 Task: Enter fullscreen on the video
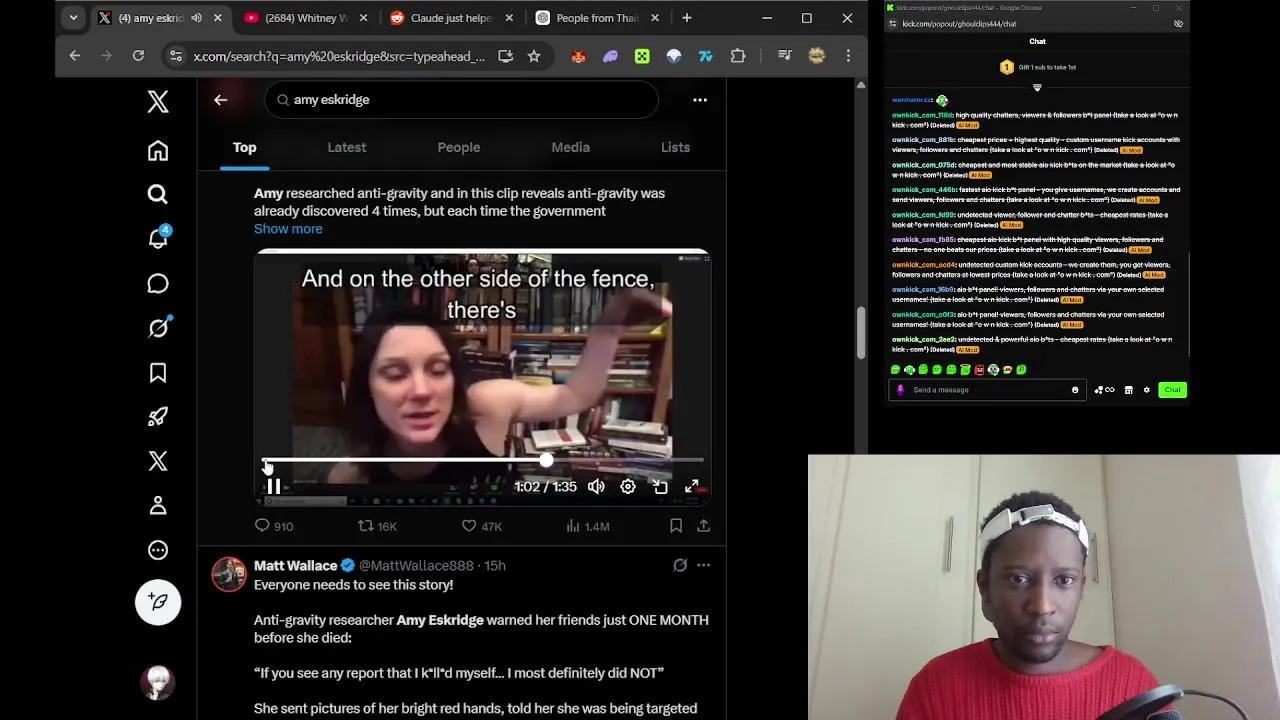tap(691, 487)
